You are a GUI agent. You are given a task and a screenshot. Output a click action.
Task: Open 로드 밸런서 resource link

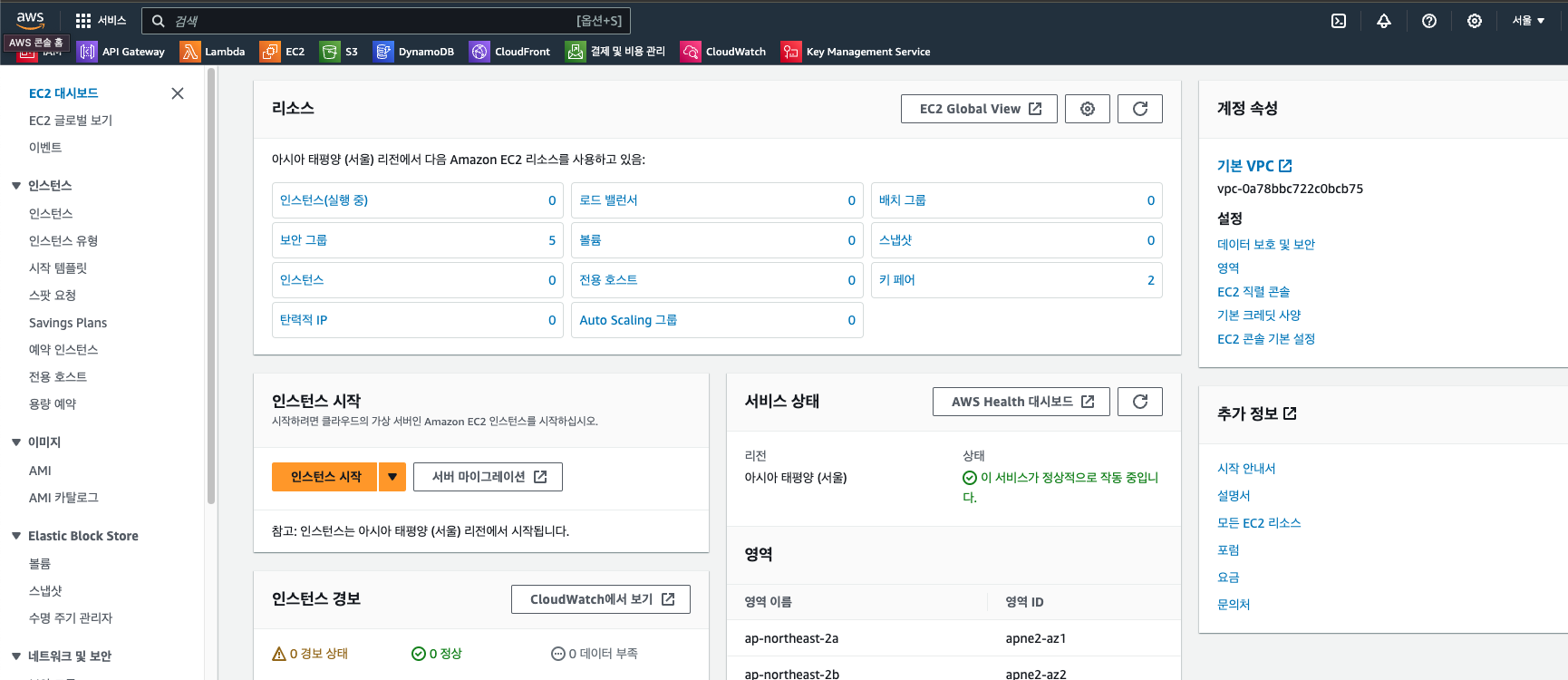coord(608,200)
